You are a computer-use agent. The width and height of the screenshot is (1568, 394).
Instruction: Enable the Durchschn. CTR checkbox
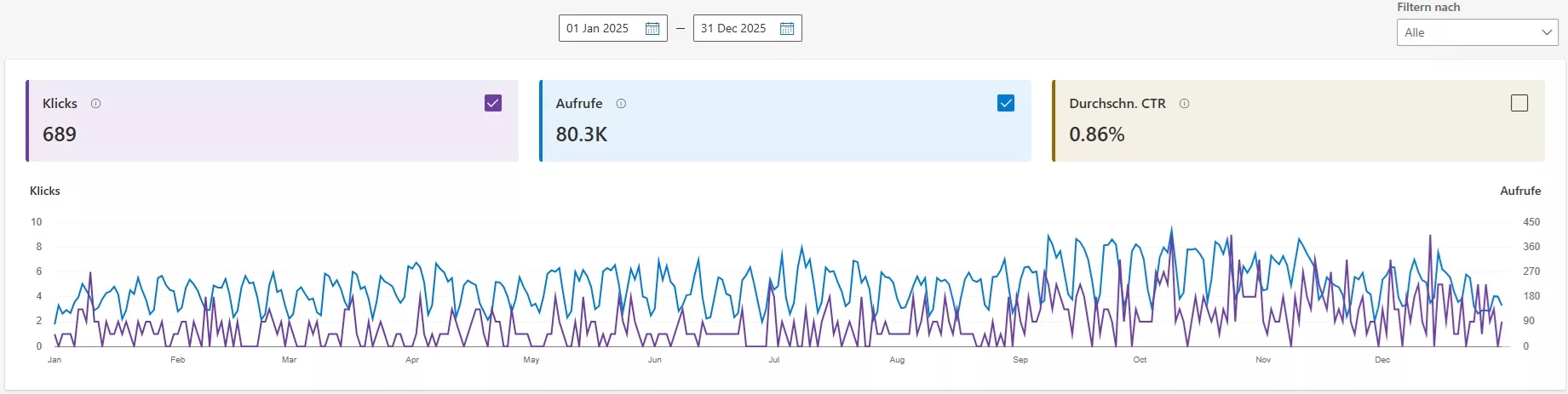point(1519,103)
